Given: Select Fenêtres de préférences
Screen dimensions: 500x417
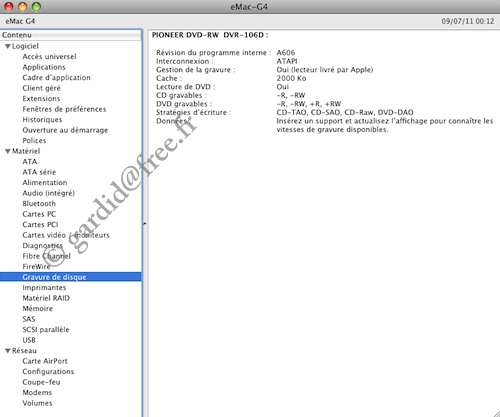Looking at the screenshot, I should 64,109.
